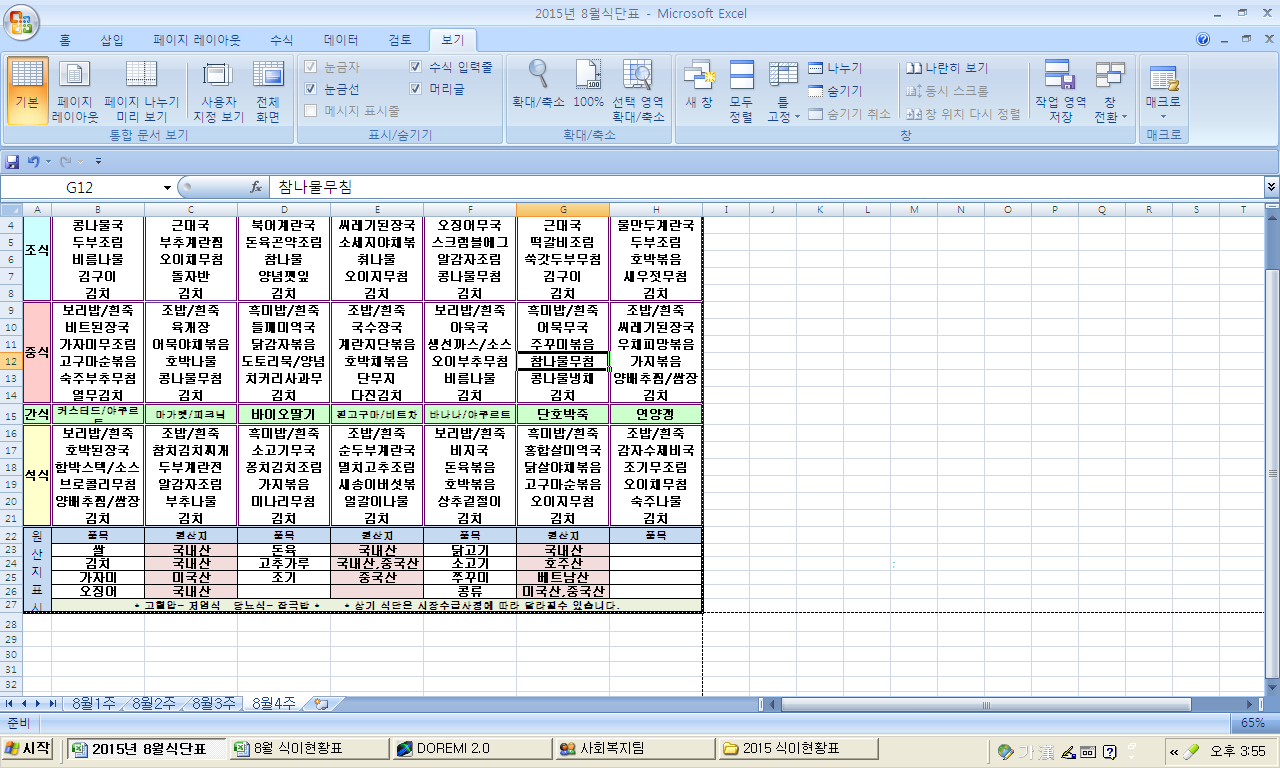This screenshot has height=768, width=1280.
Task: Open the Page Layout ribbon tab
Action: coord(196,41)
